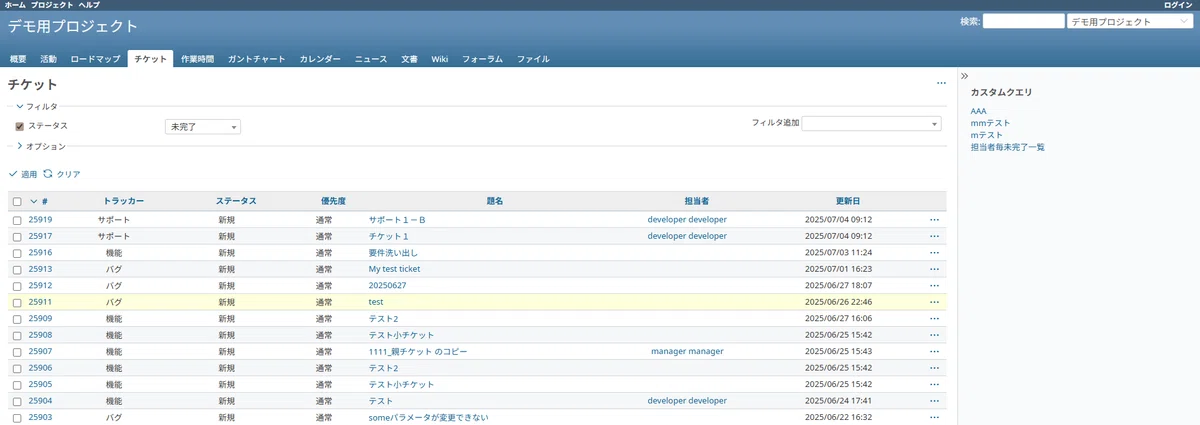Open the actions menu for ticket 25917

pos(935,236)
